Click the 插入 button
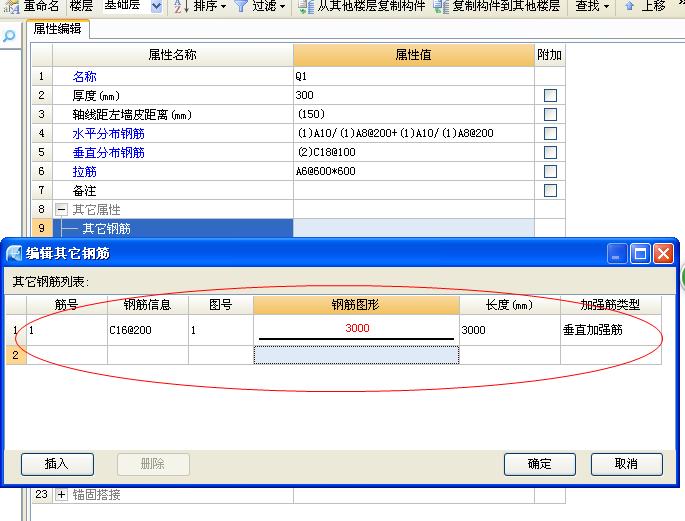685x521 pixels. coord(57,464)
